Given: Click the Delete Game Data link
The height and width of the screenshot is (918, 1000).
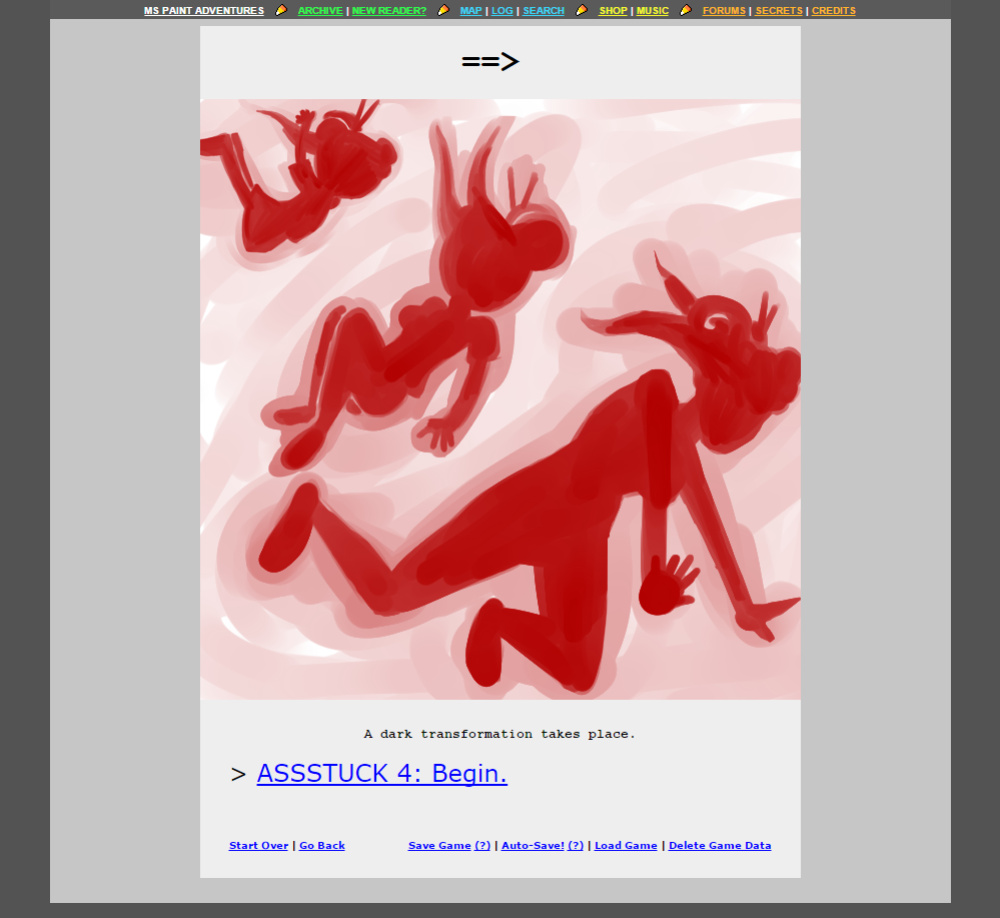Looking at the screenshot, I should pyautogui.click(x=719, y=845).
